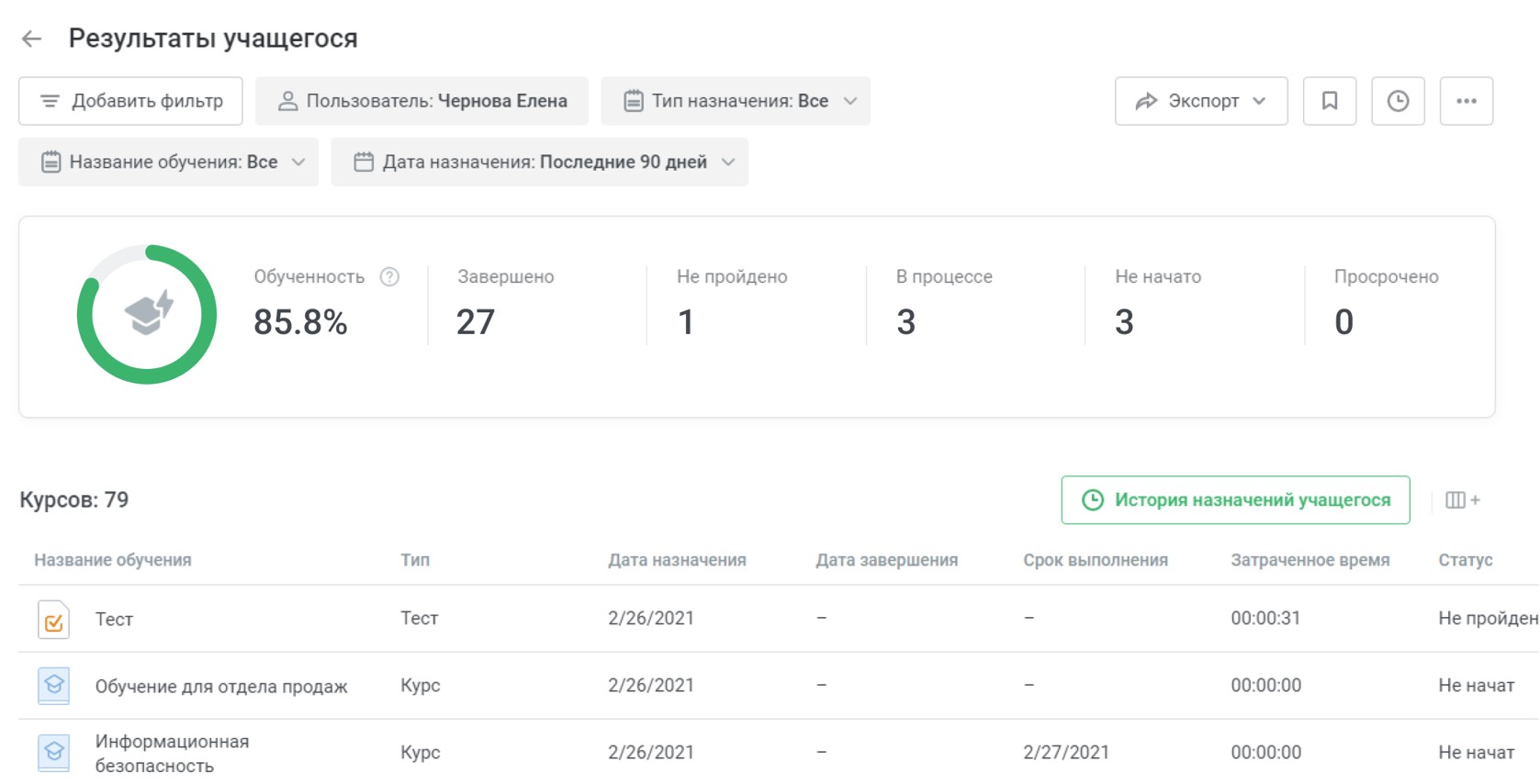This screenshot has height=784, width=1540.
Task: Sort by Срок выполнения column header
Action: coord(1096,560)
